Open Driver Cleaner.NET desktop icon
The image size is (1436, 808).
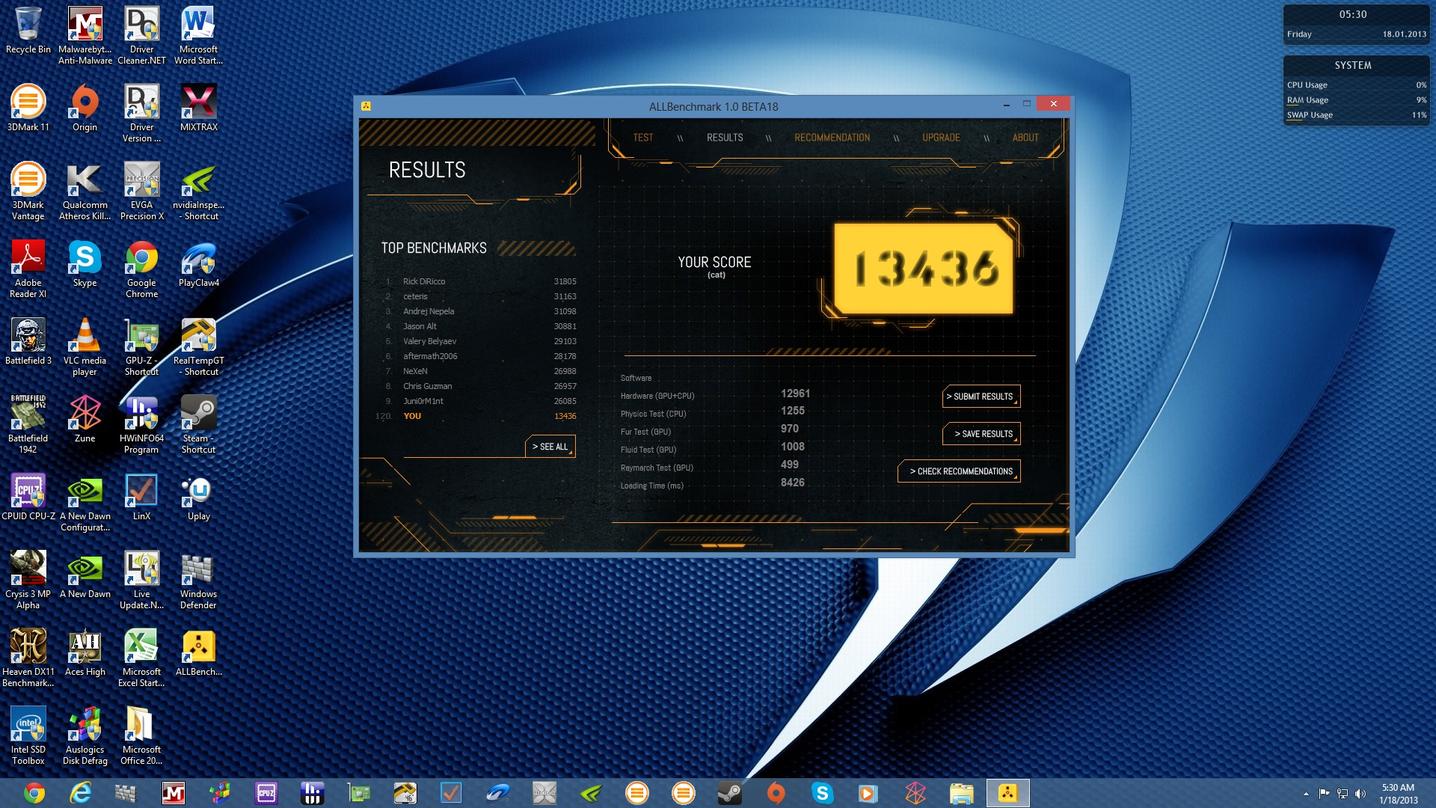coord(141,36)
